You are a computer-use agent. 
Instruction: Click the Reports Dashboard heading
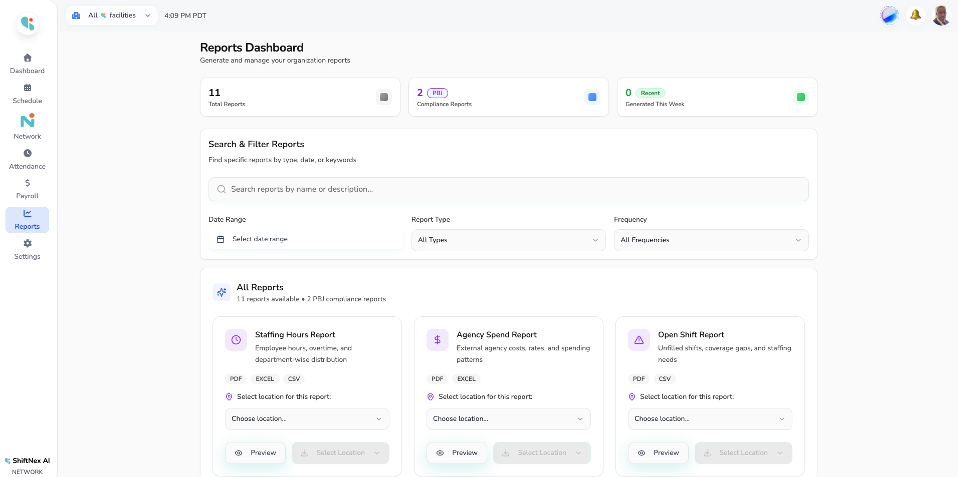[252, 48]
